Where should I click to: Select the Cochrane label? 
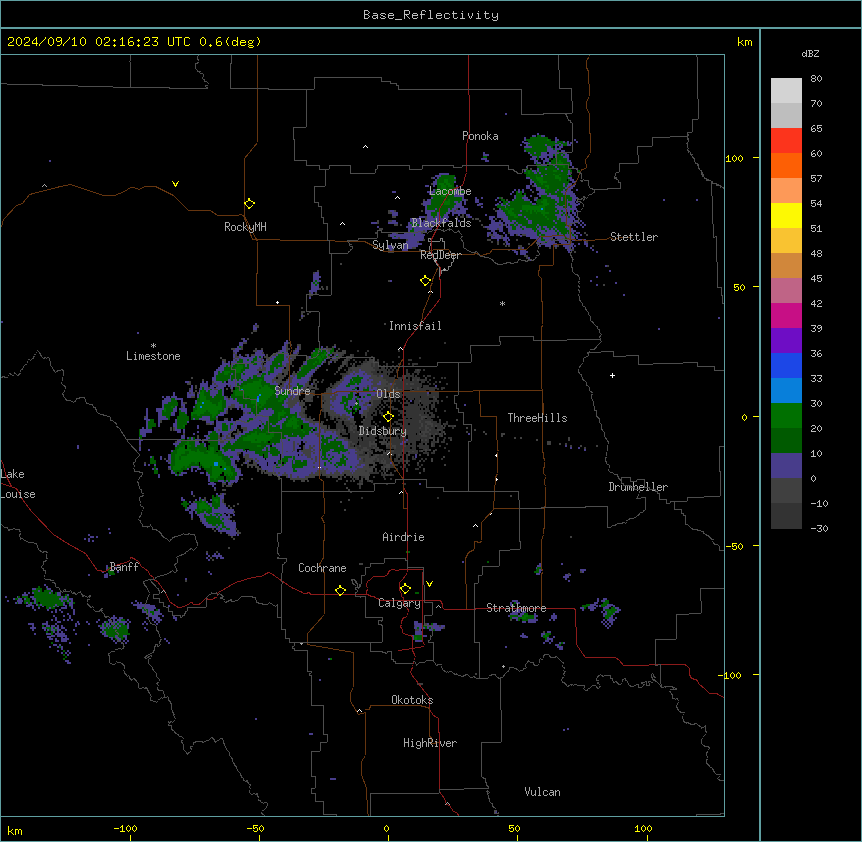click(322, 568)
